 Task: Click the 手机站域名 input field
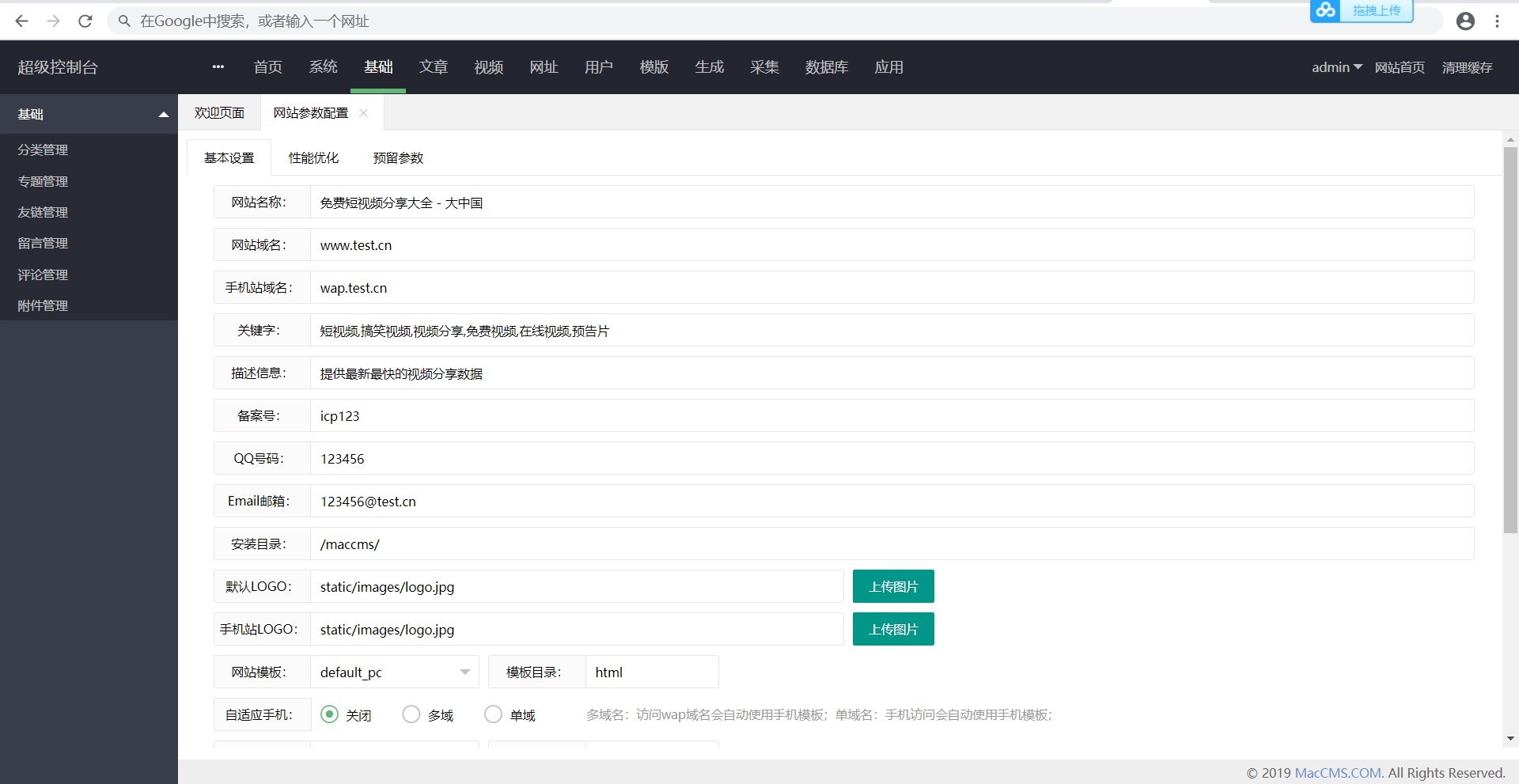pyautogui.click(x=892, y=287)
